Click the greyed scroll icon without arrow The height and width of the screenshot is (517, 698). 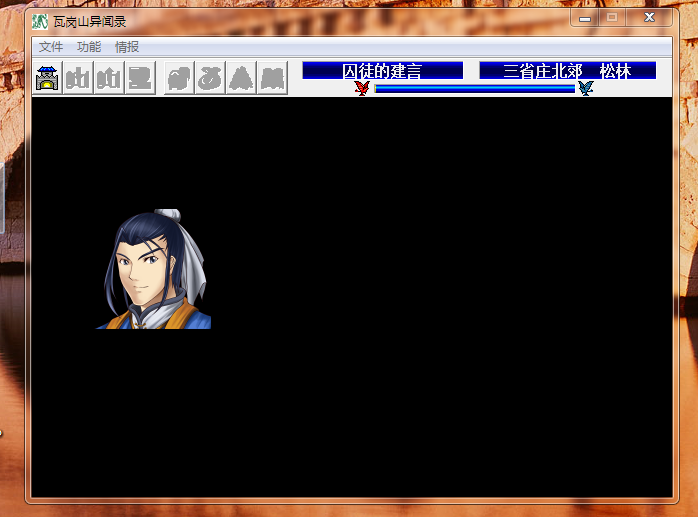pos(78,78)
